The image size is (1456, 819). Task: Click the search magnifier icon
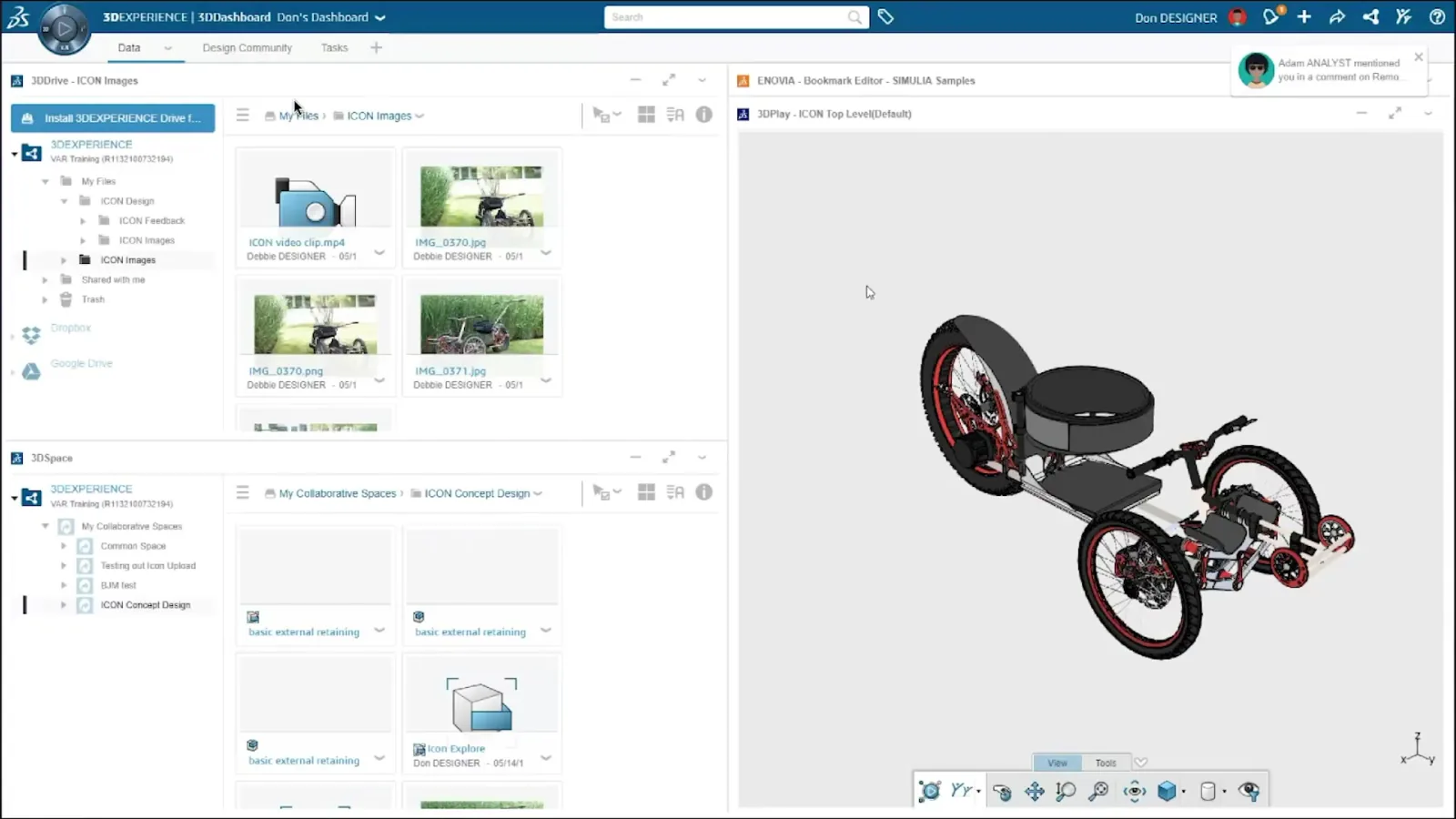854,16
